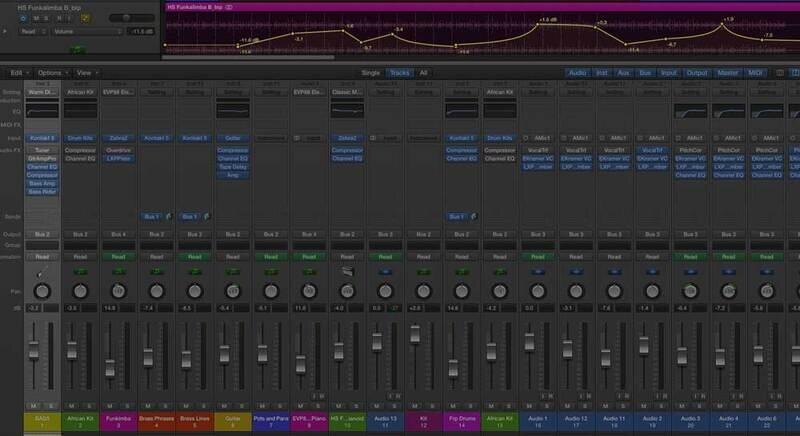Image resolution: width=800 pixels, height=436 pixels.
Task: Adjust the Bus 1 send knob on Fip Drums strip
Action: [x=473, y=217]
